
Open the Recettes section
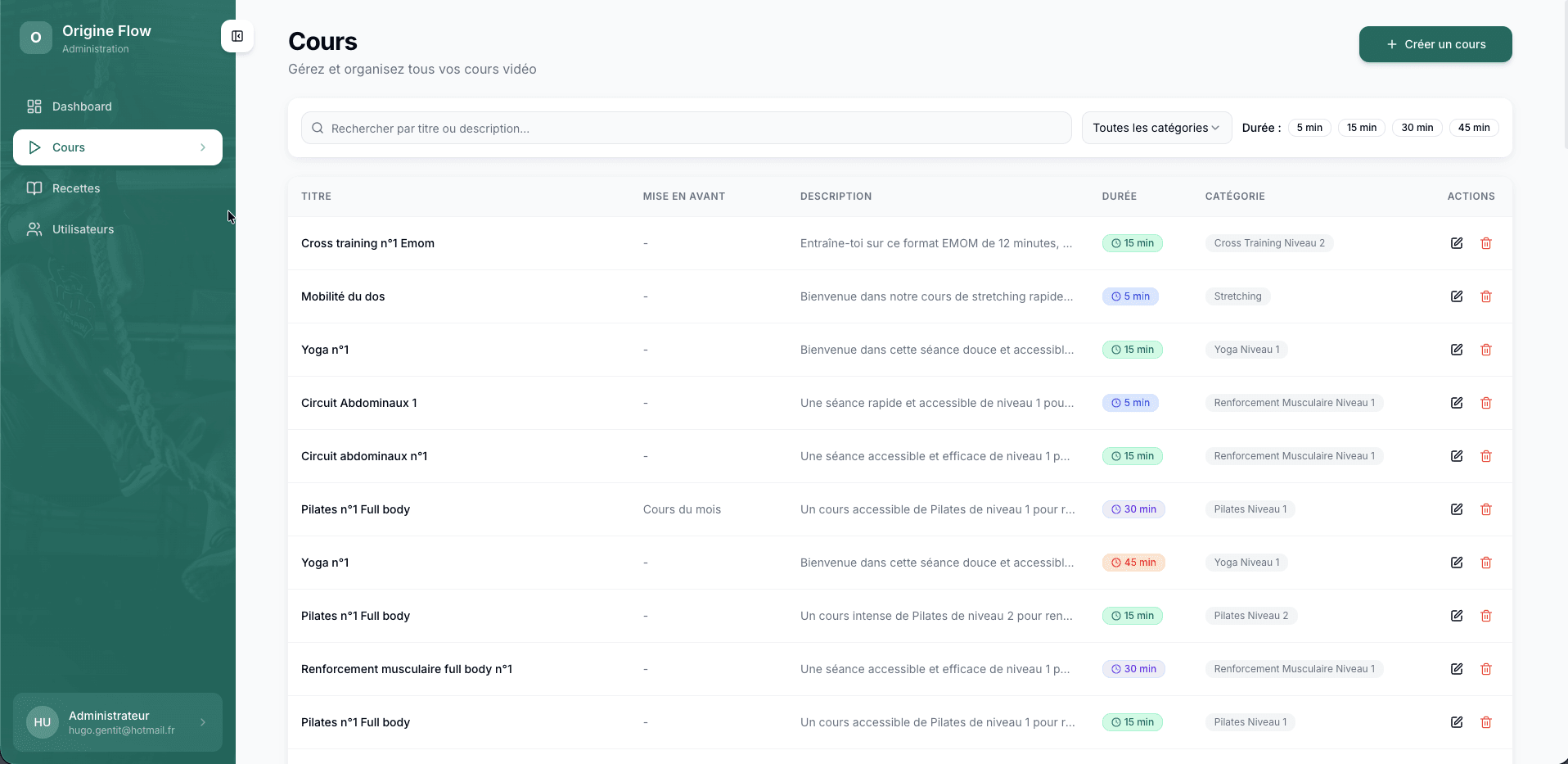[x=75, y=188]
